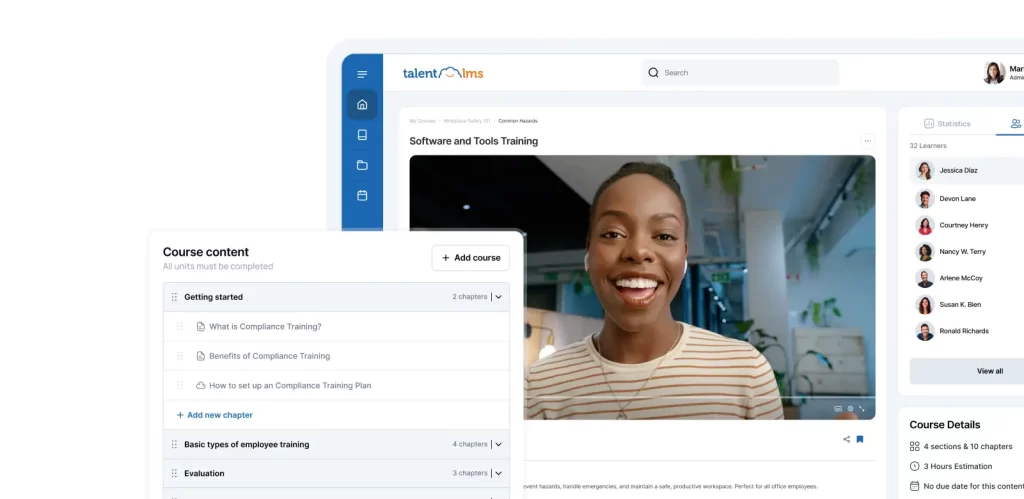This screenshot has height=499, width=1024.
Task: Collapse the Getting started section chevron
Action: 498,297
